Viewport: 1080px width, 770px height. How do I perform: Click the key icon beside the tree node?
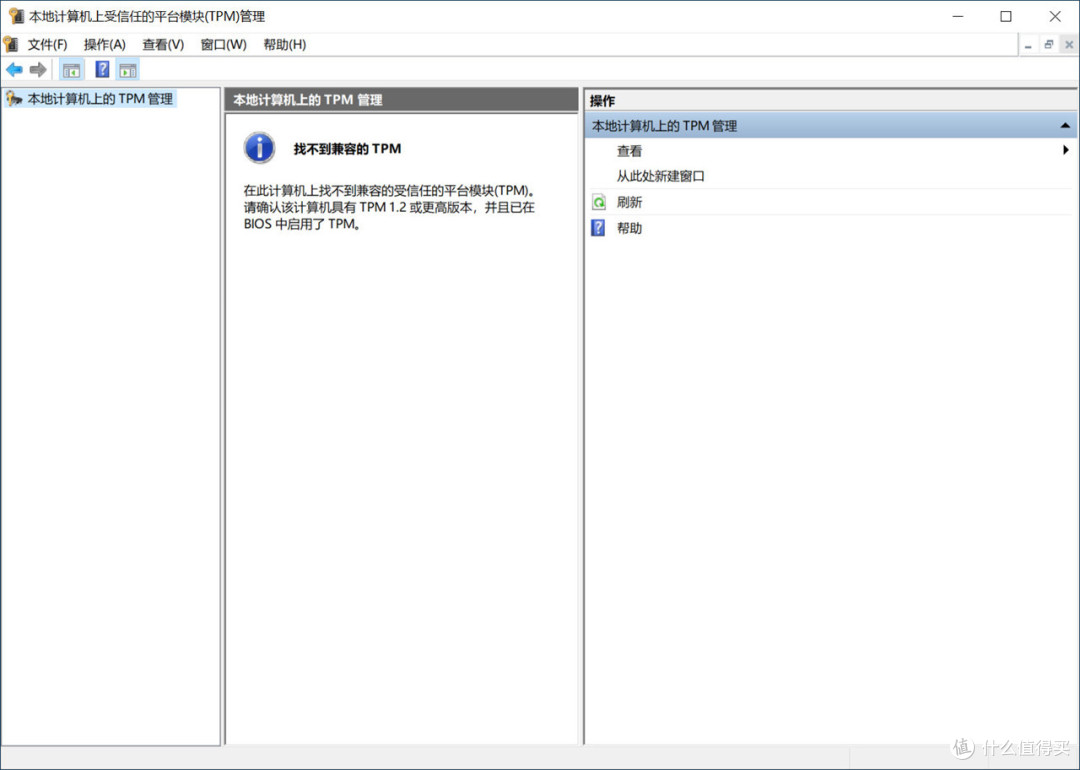click(x=12, y=99)
